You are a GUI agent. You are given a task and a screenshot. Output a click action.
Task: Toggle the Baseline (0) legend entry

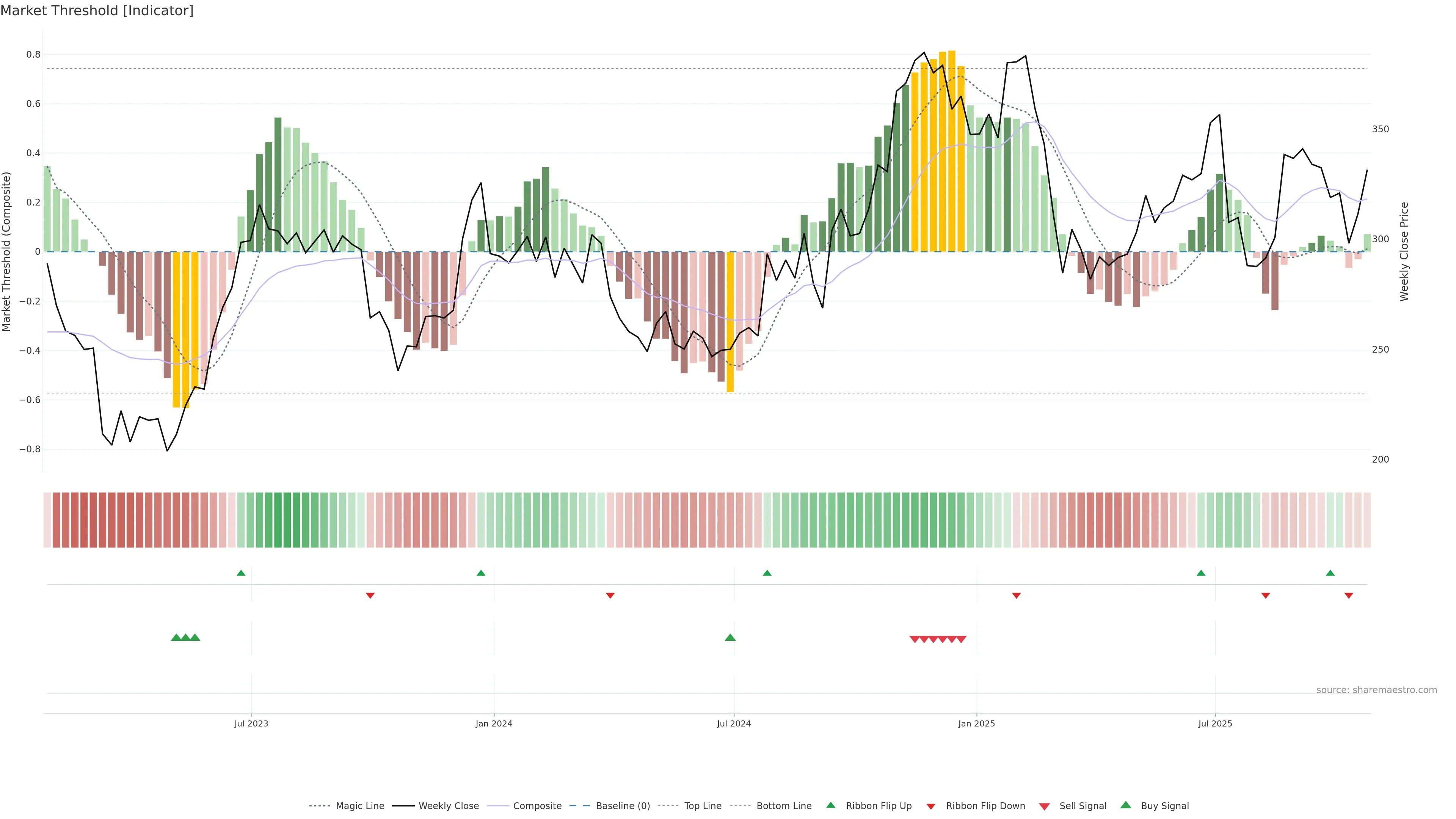point(622,806)
